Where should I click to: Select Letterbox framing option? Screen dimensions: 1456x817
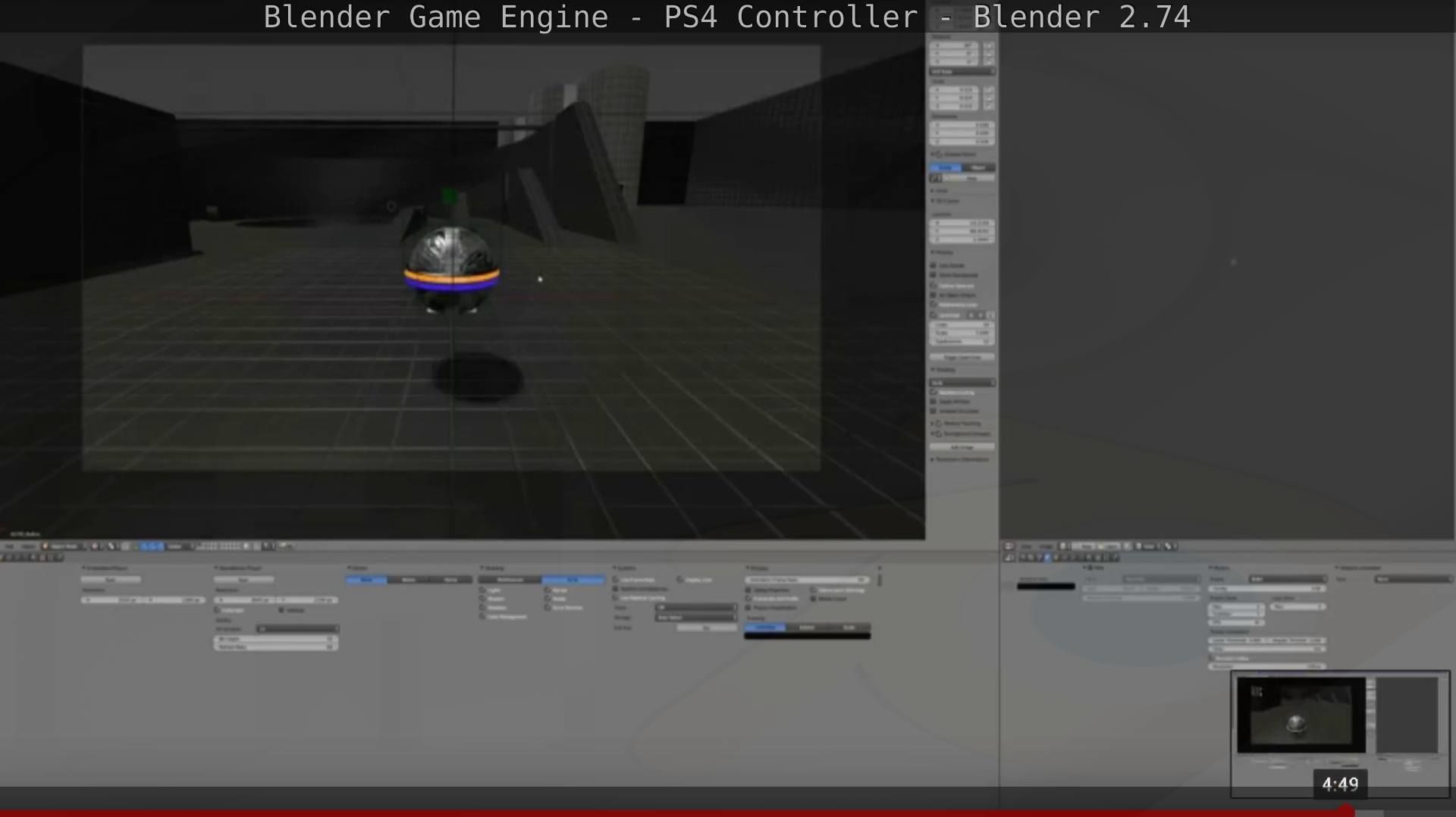click(765, 628)
